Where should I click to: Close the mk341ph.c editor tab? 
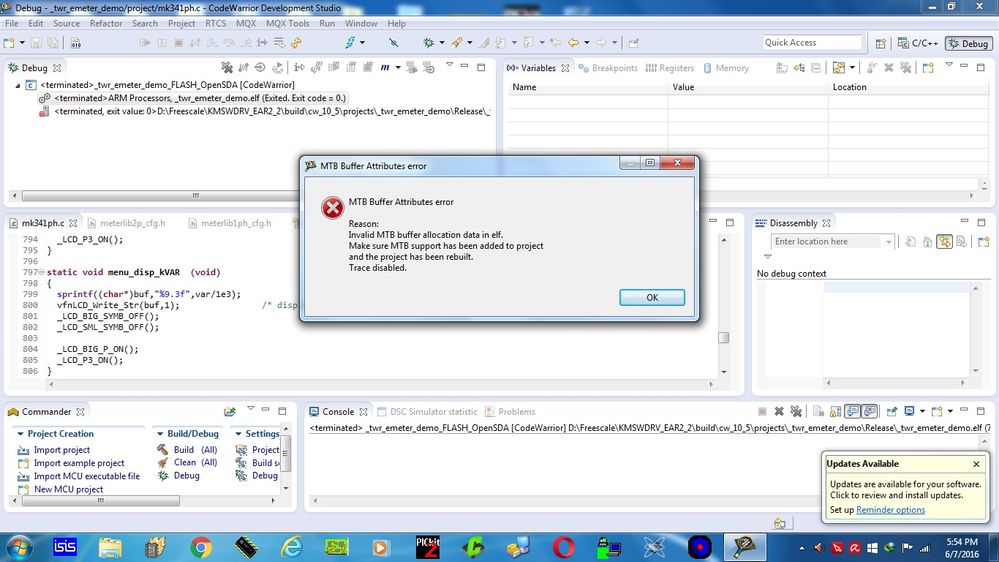tap(73, 223)
